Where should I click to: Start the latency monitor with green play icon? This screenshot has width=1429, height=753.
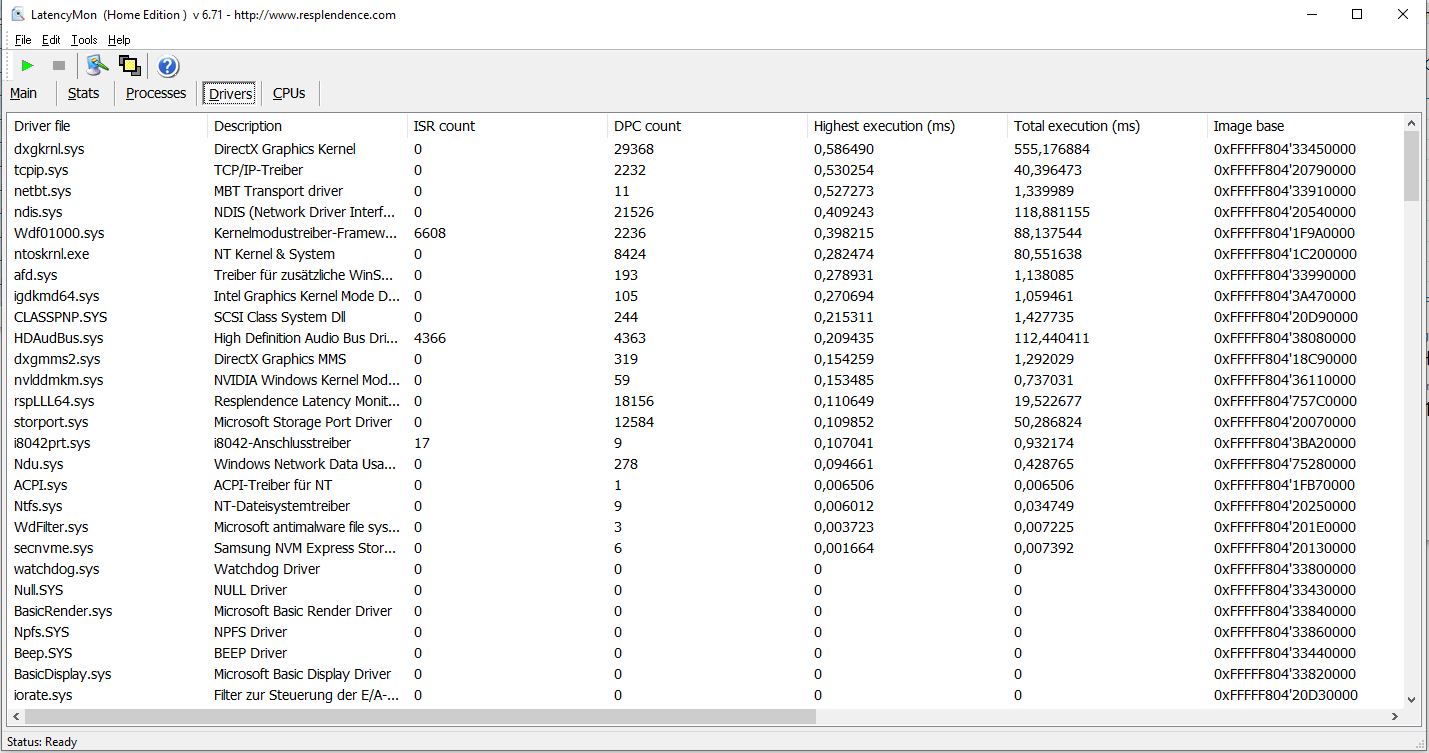[27, 66]
